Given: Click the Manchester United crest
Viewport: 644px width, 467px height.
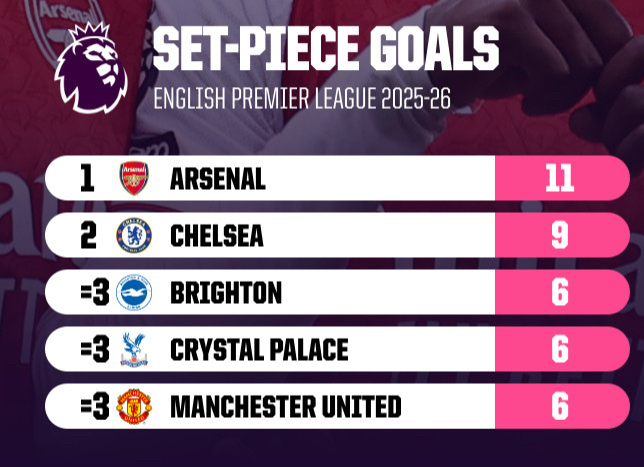Looking at the screenshot, I should pos(133,407).
